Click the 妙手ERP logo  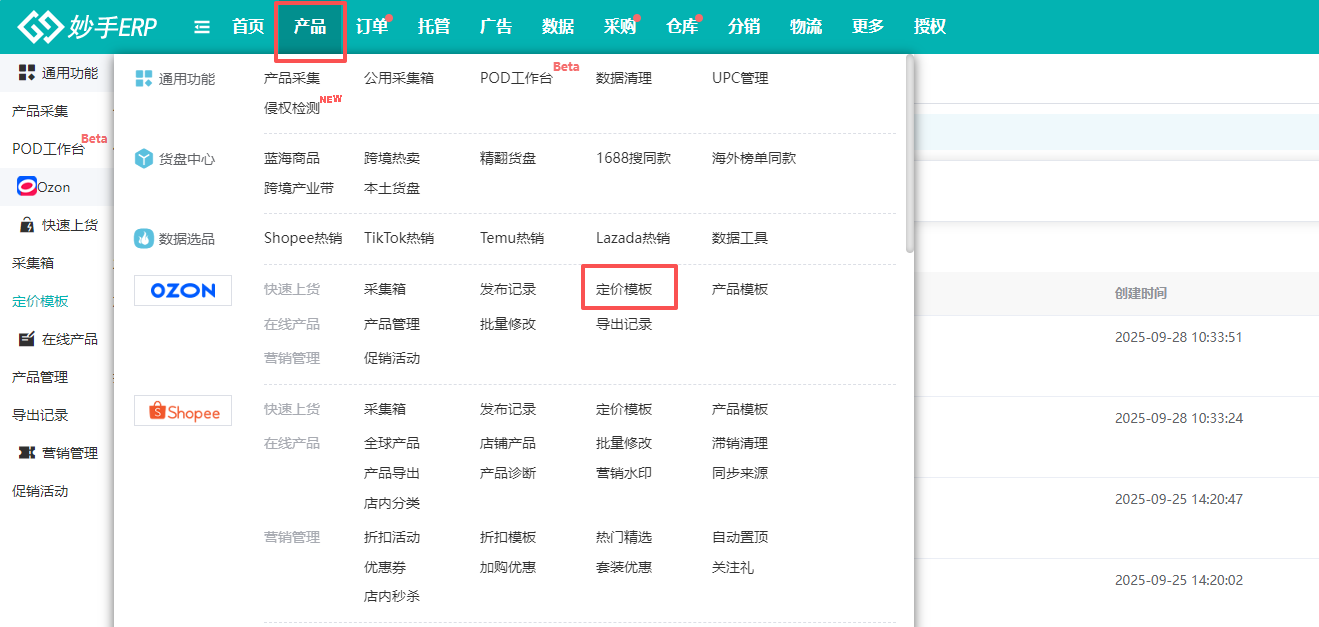pos(87,27)
